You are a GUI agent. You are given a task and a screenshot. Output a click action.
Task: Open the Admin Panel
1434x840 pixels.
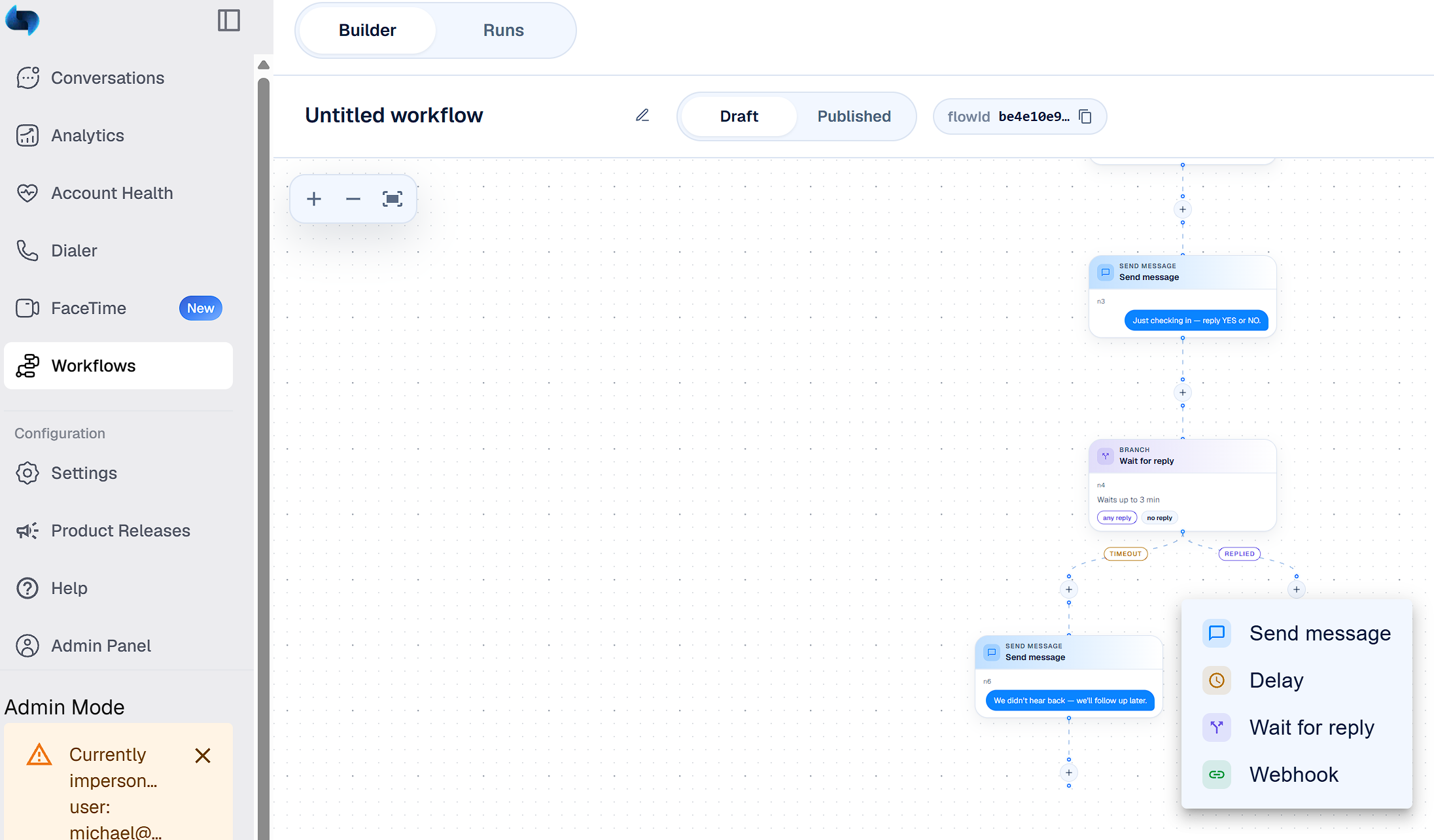tap(118, 646)
